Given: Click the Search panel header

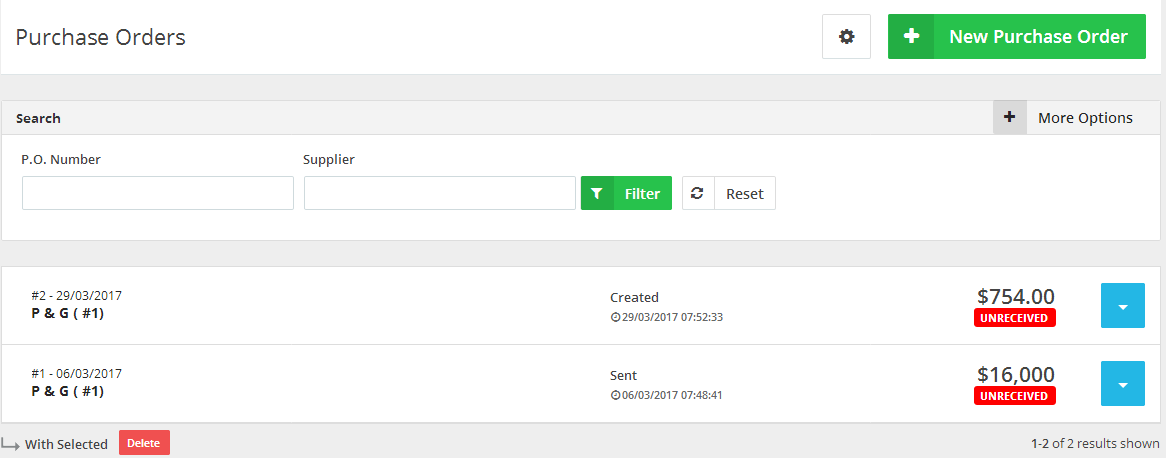Looking at the screenshot, I should pyautogui.click(x=39, y=118).
